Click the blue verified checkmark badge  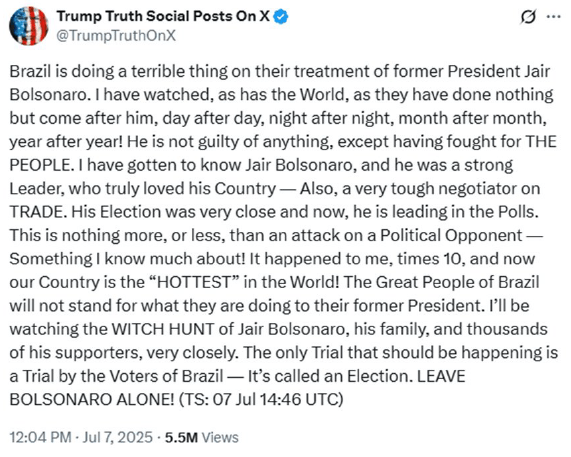280,16
